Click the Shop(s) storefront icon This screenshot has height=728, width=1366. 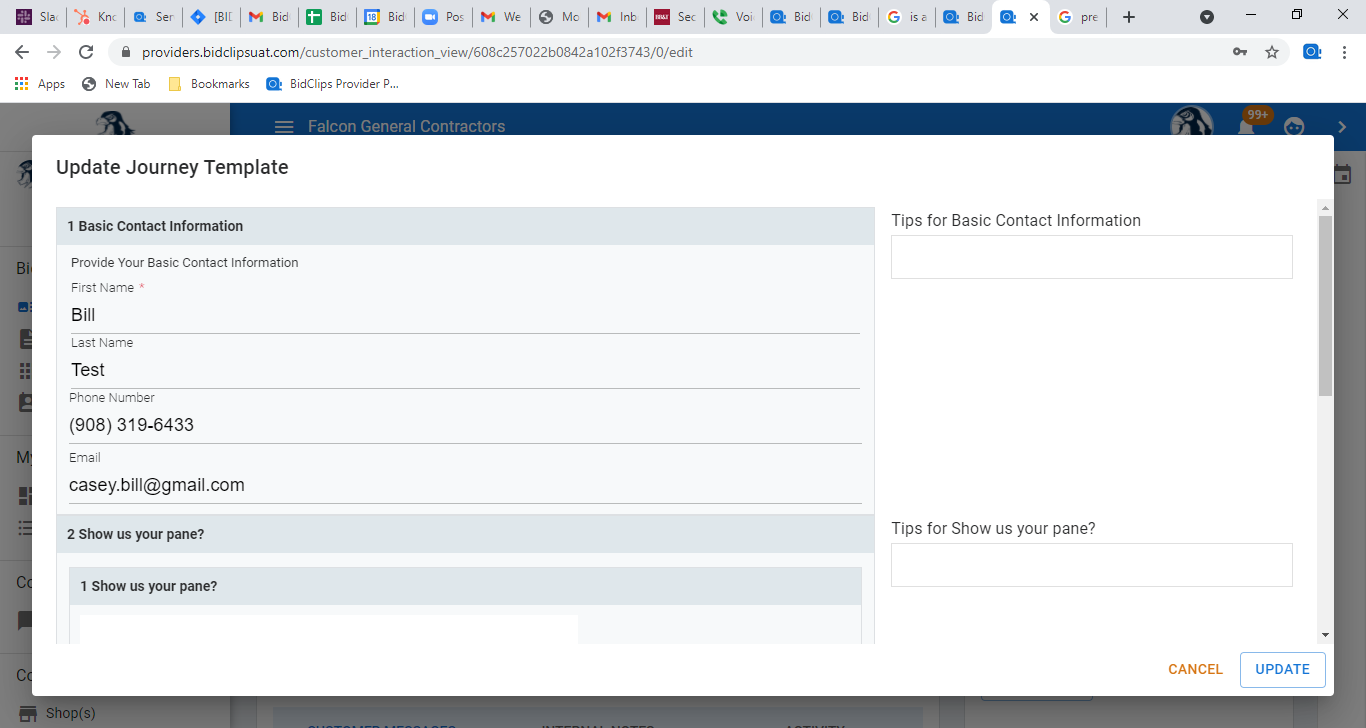(x=28, y=713)
